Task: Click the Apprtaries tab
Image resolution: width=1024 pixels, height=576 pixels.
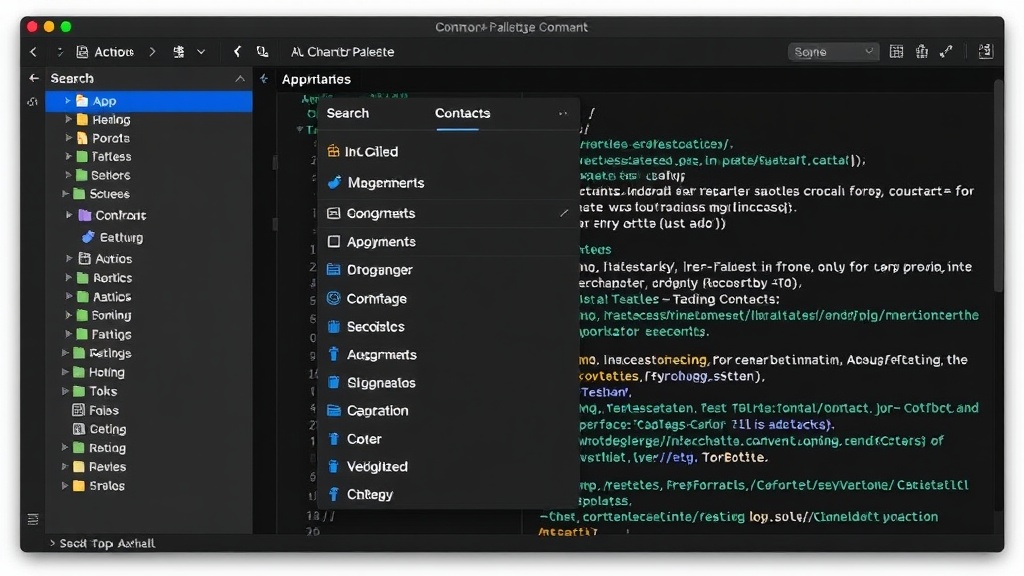Action: click(x=316, y=79)
